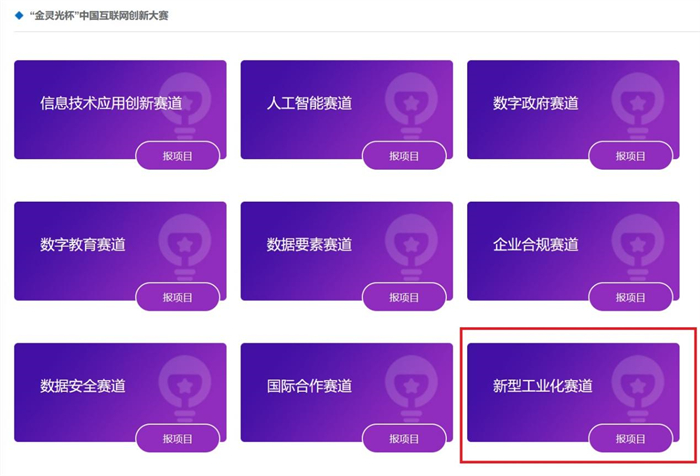Click 报项目 on 数据要素赛道 card
This screenshot has width=700, height=476.
click(404, 297)
